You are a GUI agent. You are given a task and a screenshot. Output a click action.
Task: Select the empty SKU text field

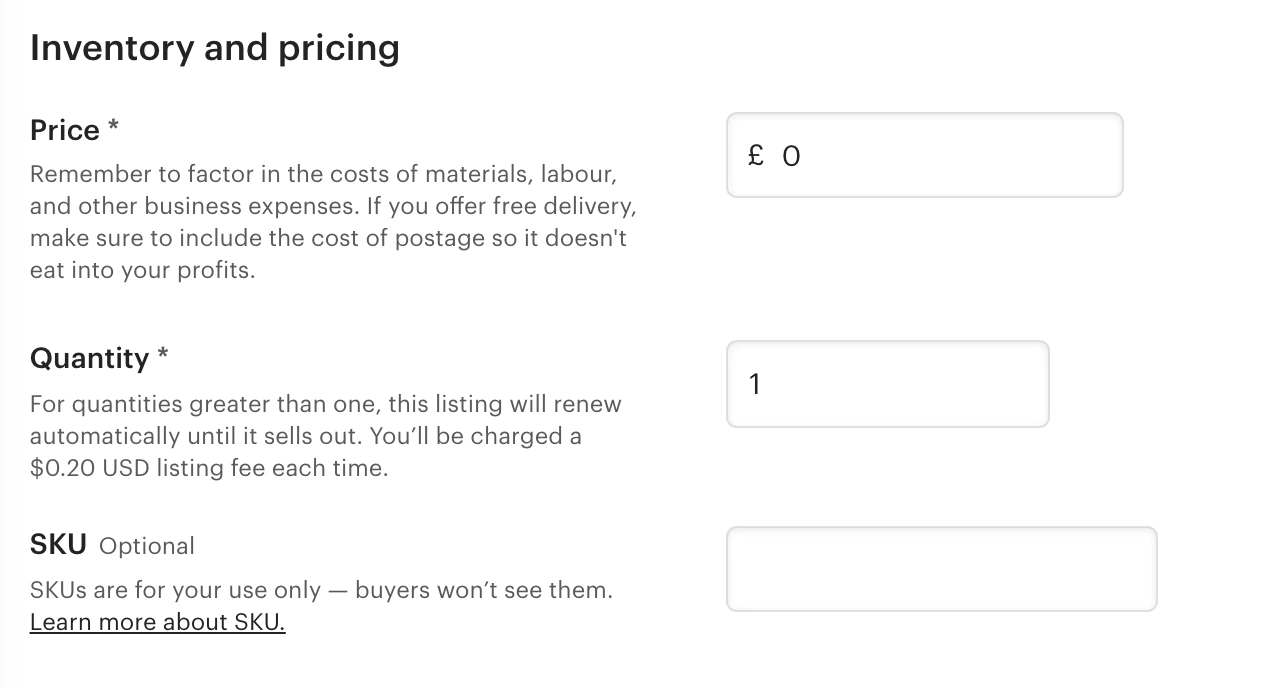pyautogui.click(x=941, y=569)
